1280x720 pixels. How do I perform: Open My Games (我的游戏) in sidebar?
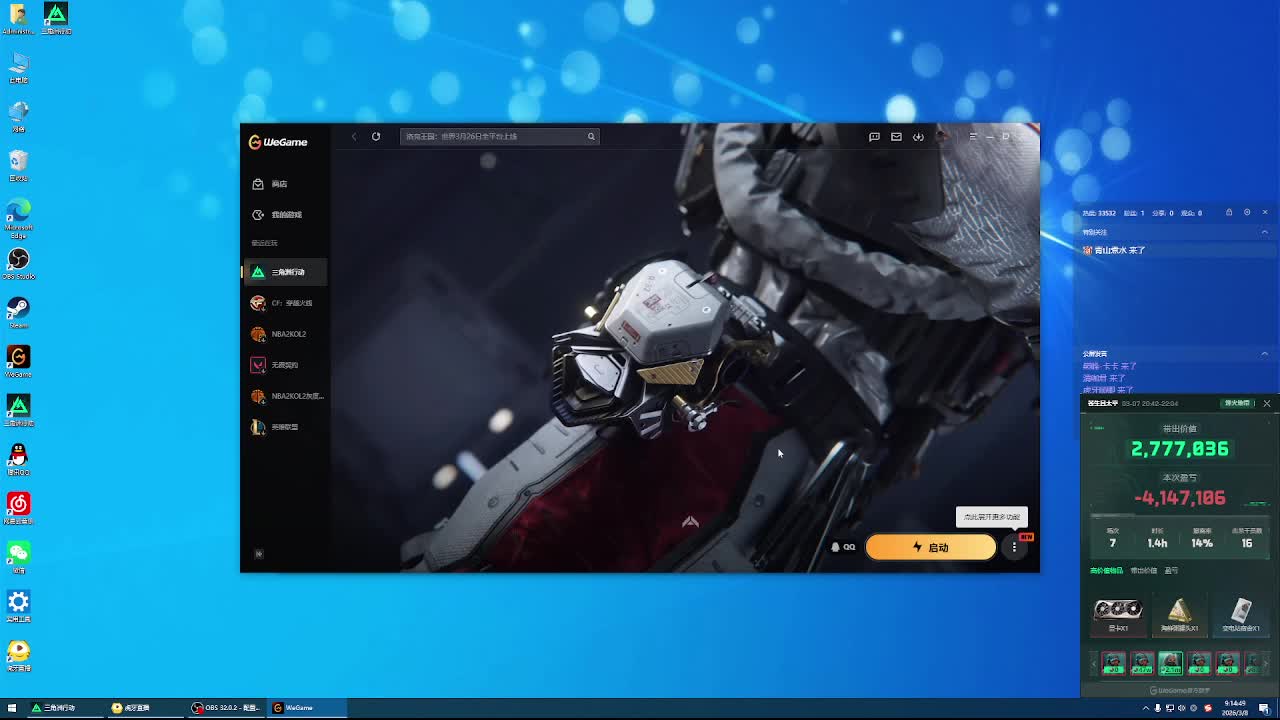coord(285,215)
